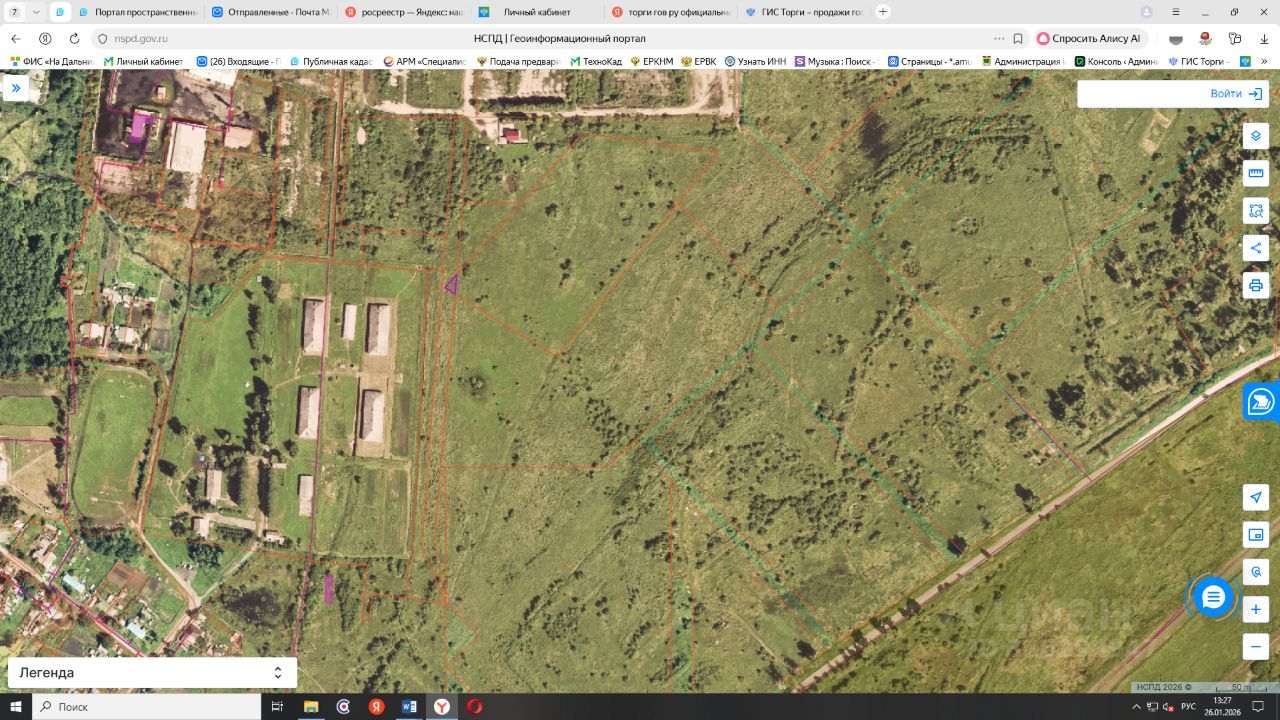The image size is (1280, 720).
Task: Select the Портал пространственных tab
Action: [138, 12]
